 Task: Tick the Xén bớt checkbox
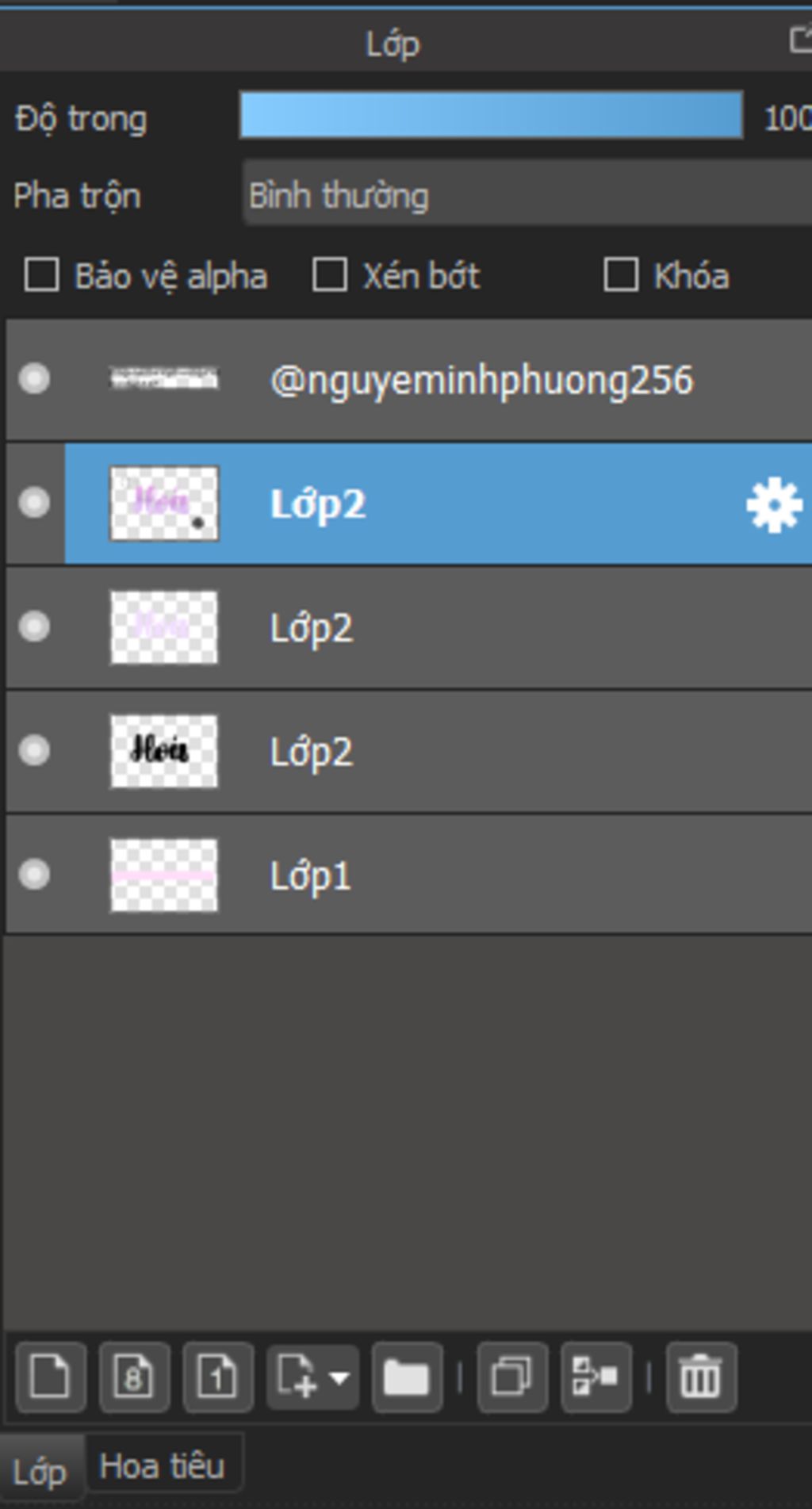click(x=329, y=275)
